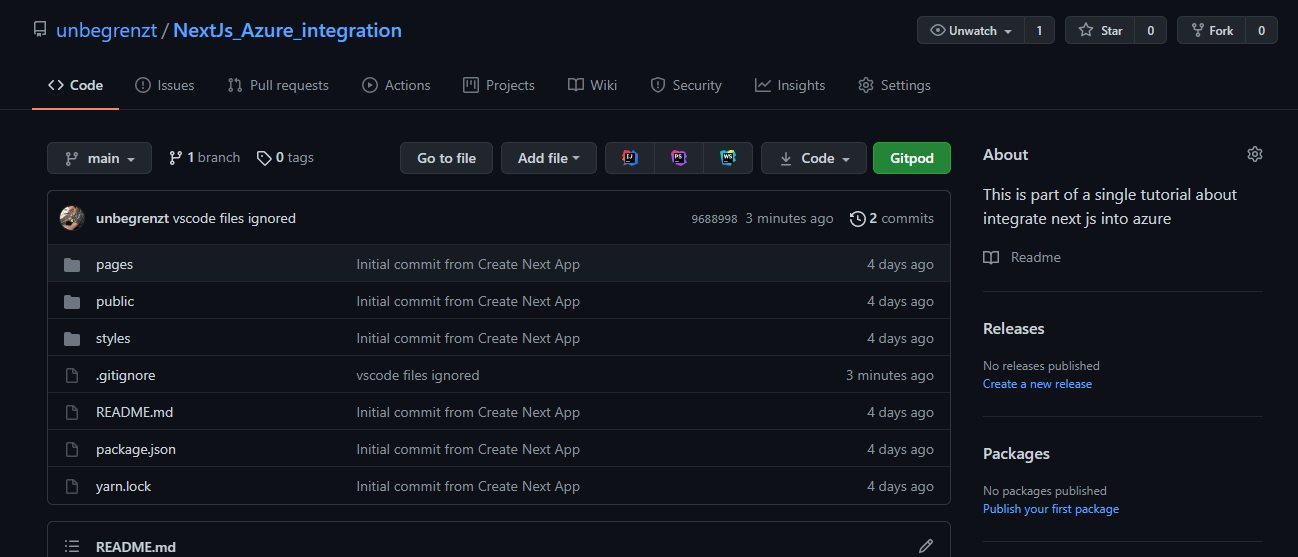1298x557 pixels.
Task: Open the Unwatch notifications dropdown
Action: click(x=970, y=30)
